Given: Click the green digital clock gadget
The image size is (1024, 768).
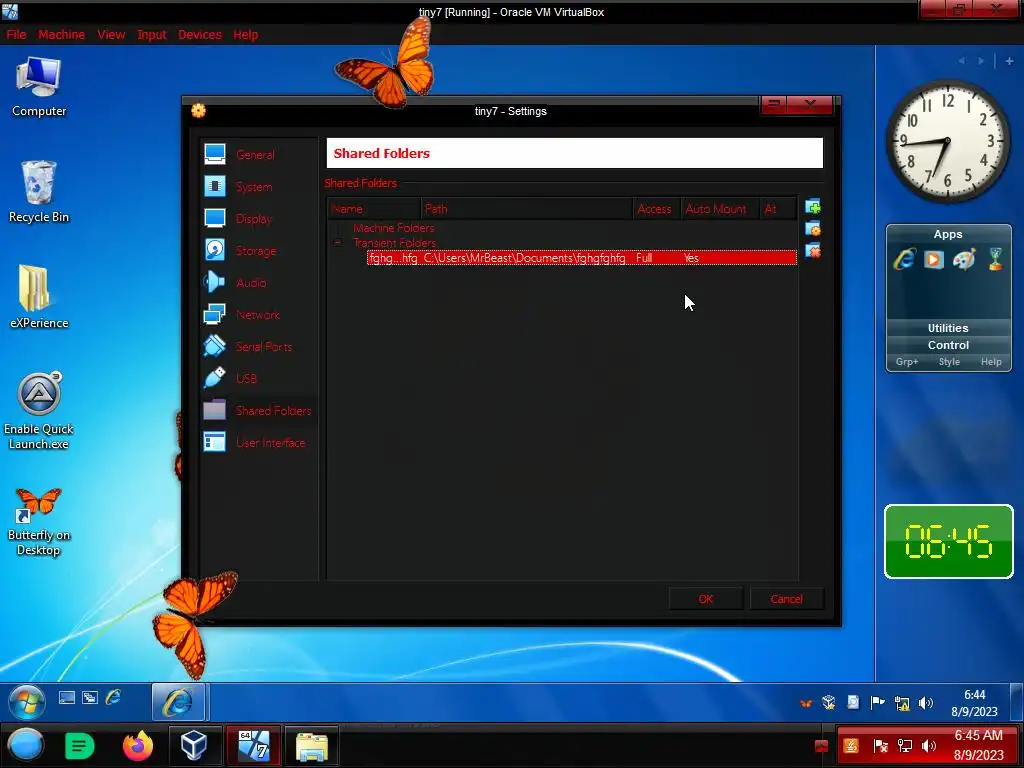Looking at the screenshot, I should pos(948,541).
